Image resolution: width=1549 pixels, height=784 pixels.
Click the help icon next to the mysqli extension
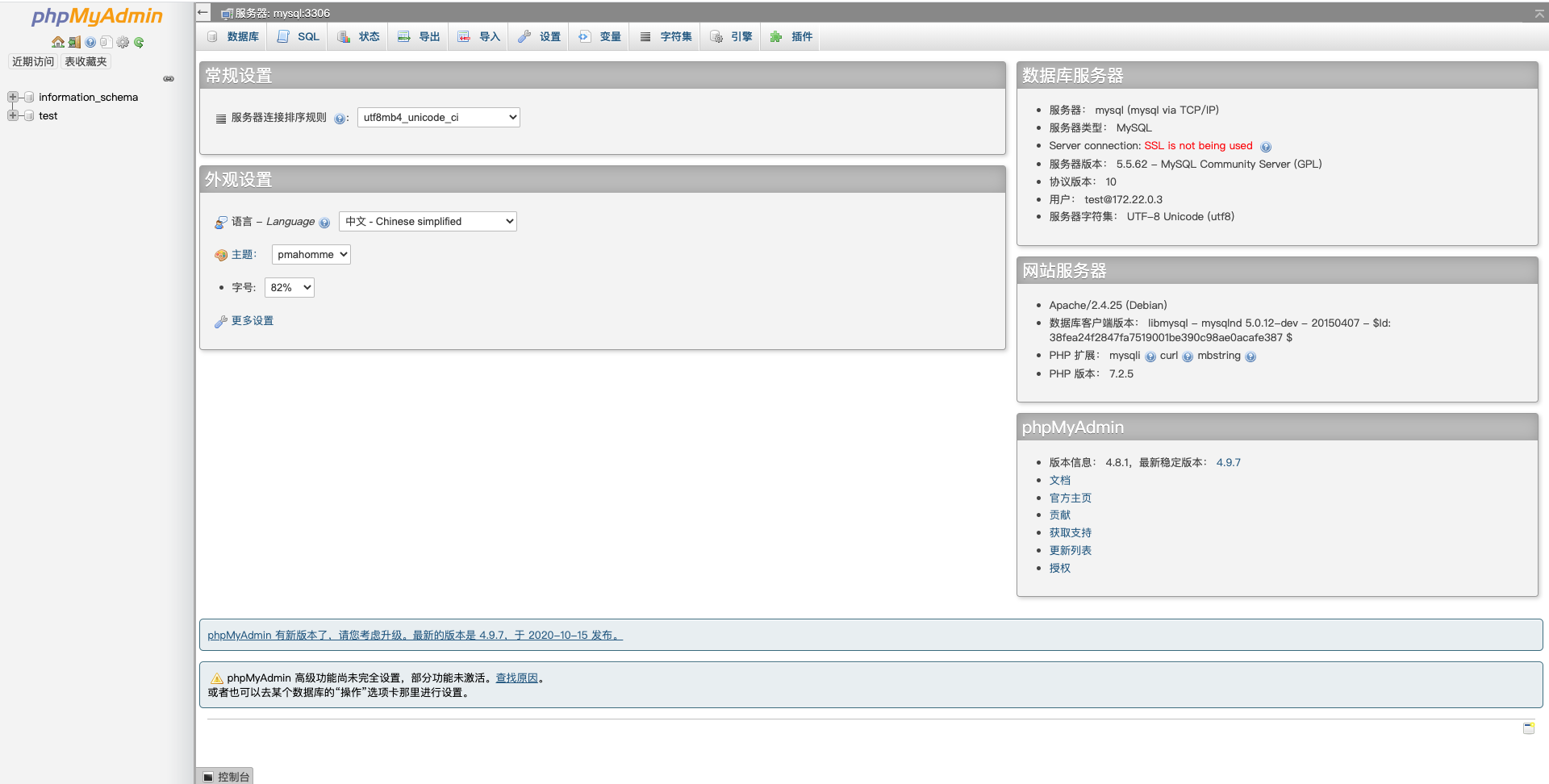pos(1149,356)
